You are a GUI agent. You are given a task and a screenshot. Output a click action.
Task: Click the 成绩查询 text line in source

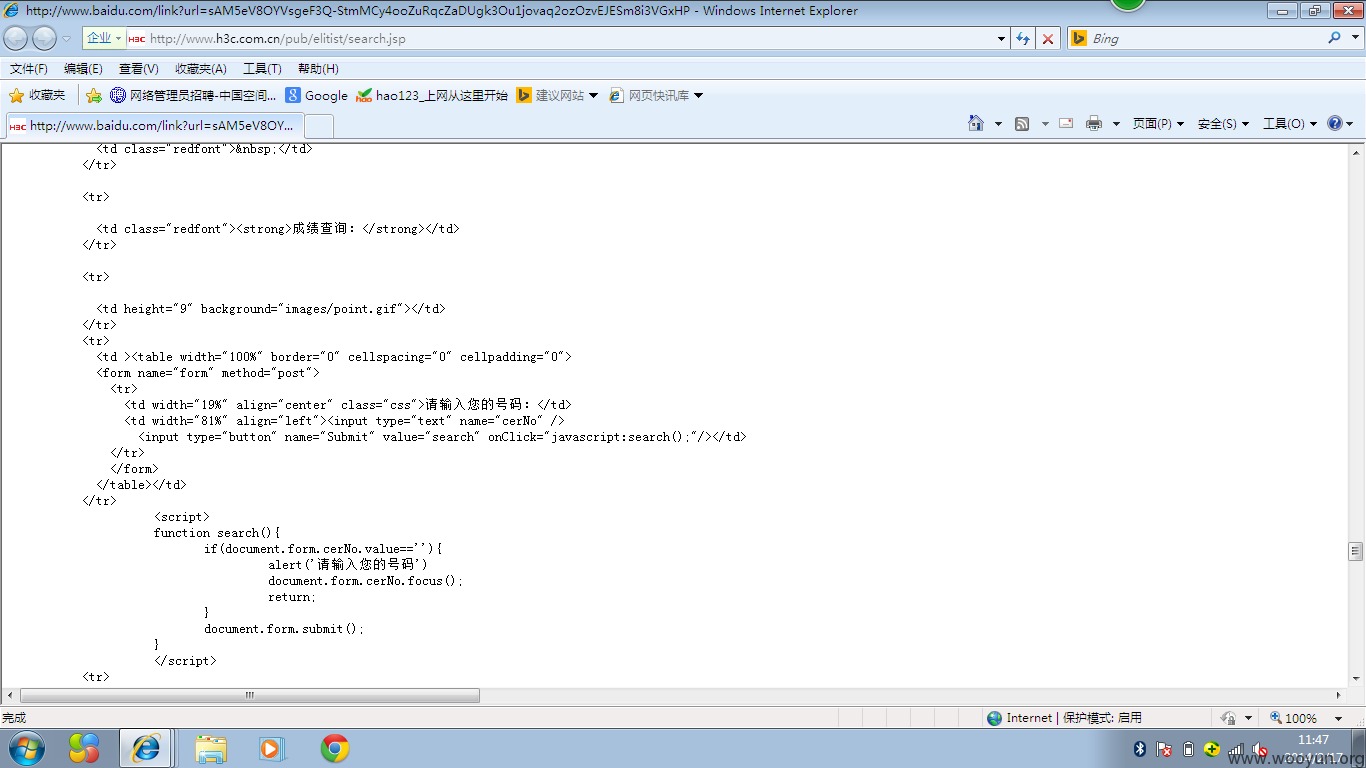pos(278,229)
